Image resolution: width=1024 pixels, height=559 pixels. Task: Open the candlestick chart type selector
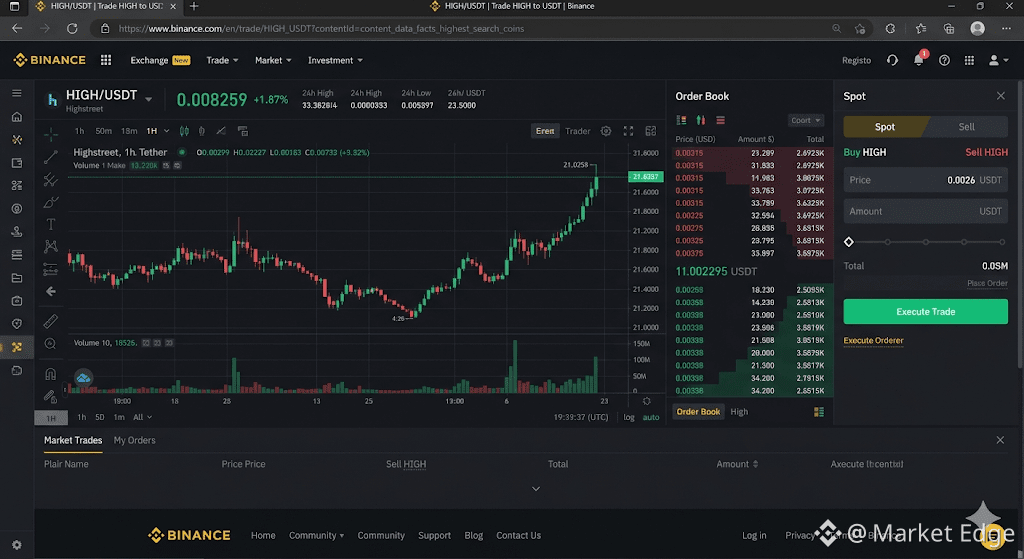(184, 131)
